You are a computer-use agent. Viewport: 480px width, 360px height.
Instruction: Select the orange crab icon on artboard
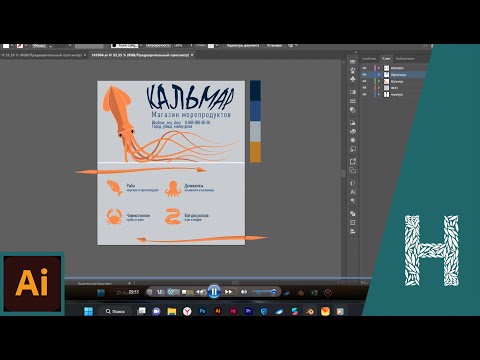coord(114,217)
